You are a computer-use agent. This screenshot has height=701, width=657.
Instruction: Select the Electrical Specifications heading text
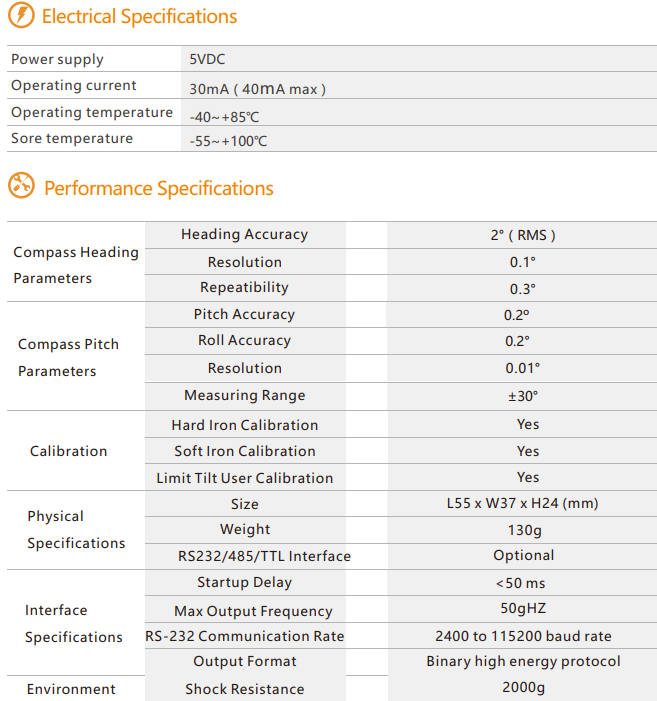139,17
